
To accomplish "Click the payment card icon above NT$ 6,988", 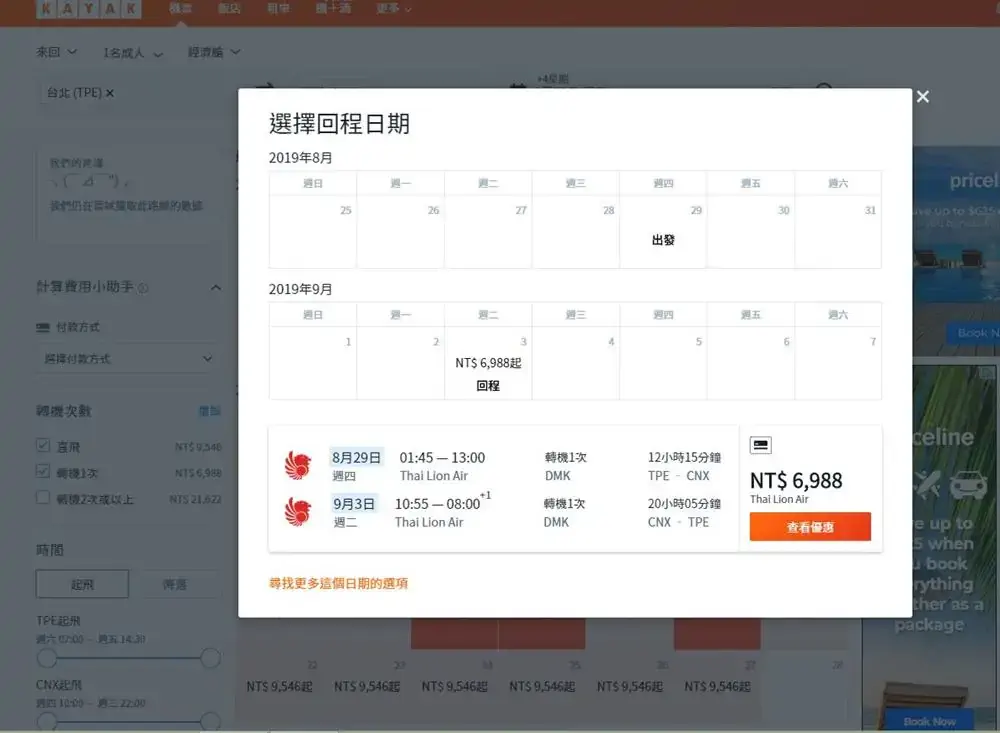I will 760,445.
